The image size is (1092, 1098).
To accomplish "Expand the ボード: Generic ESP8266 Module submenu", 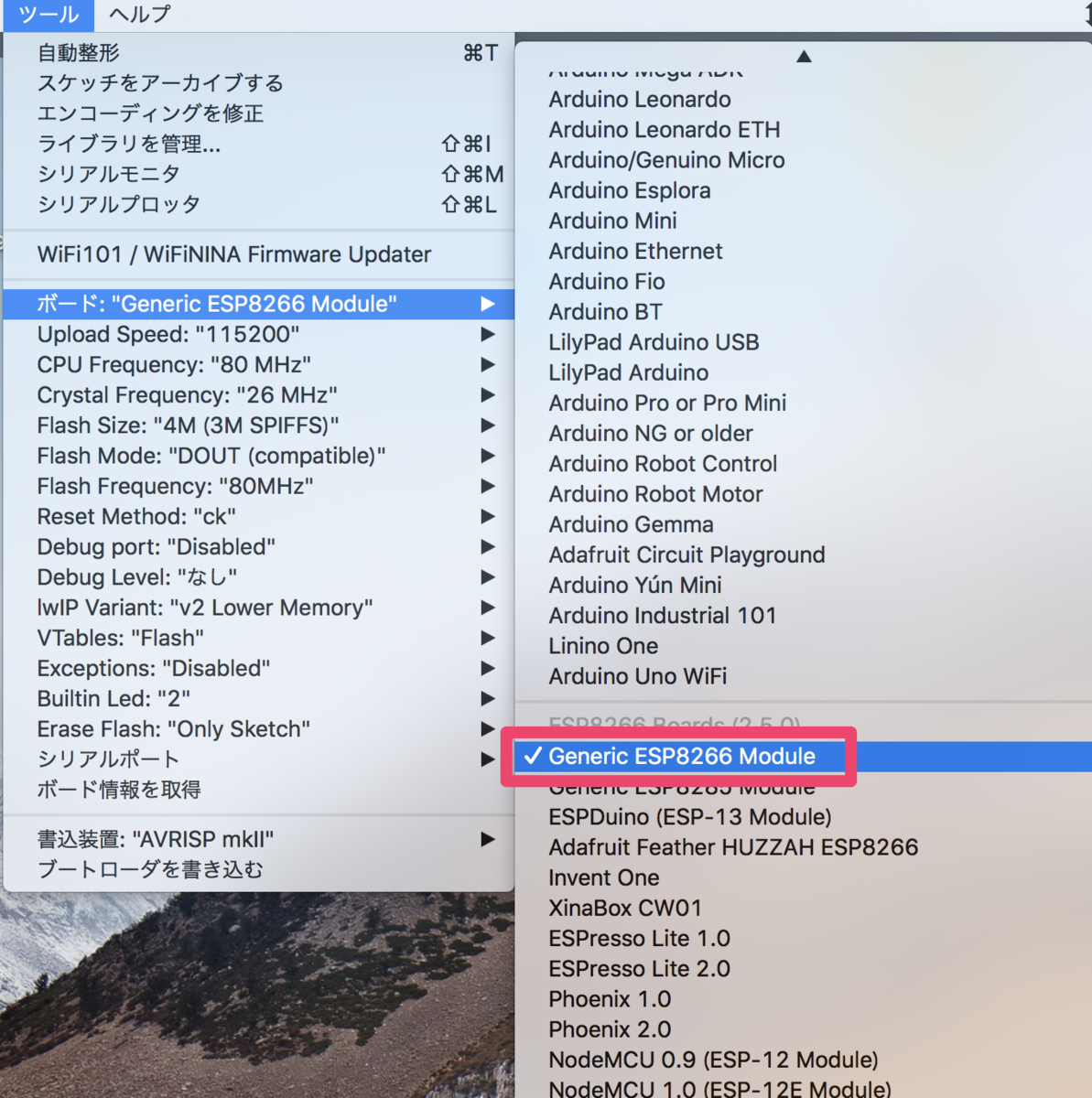I will pos(259,304).
